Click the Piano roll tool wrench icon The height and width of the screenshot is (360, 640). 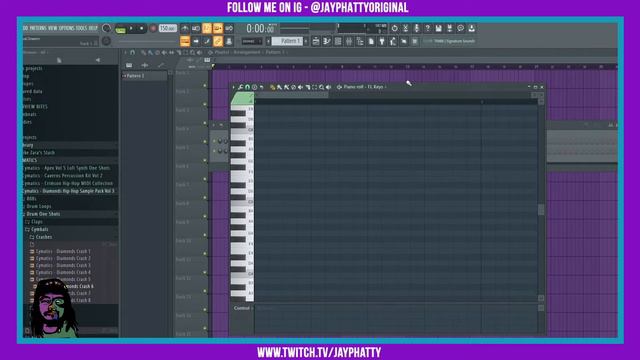[x=240, y=87]
